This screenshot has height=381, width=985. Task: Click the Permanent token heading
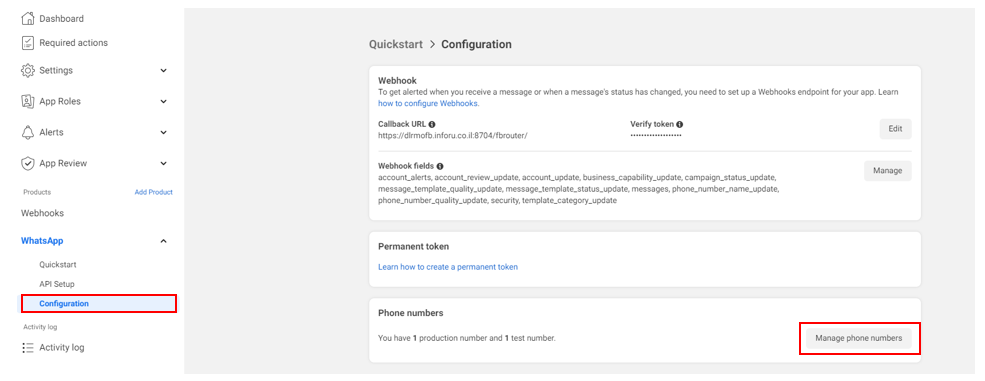[x=413, y=247]
